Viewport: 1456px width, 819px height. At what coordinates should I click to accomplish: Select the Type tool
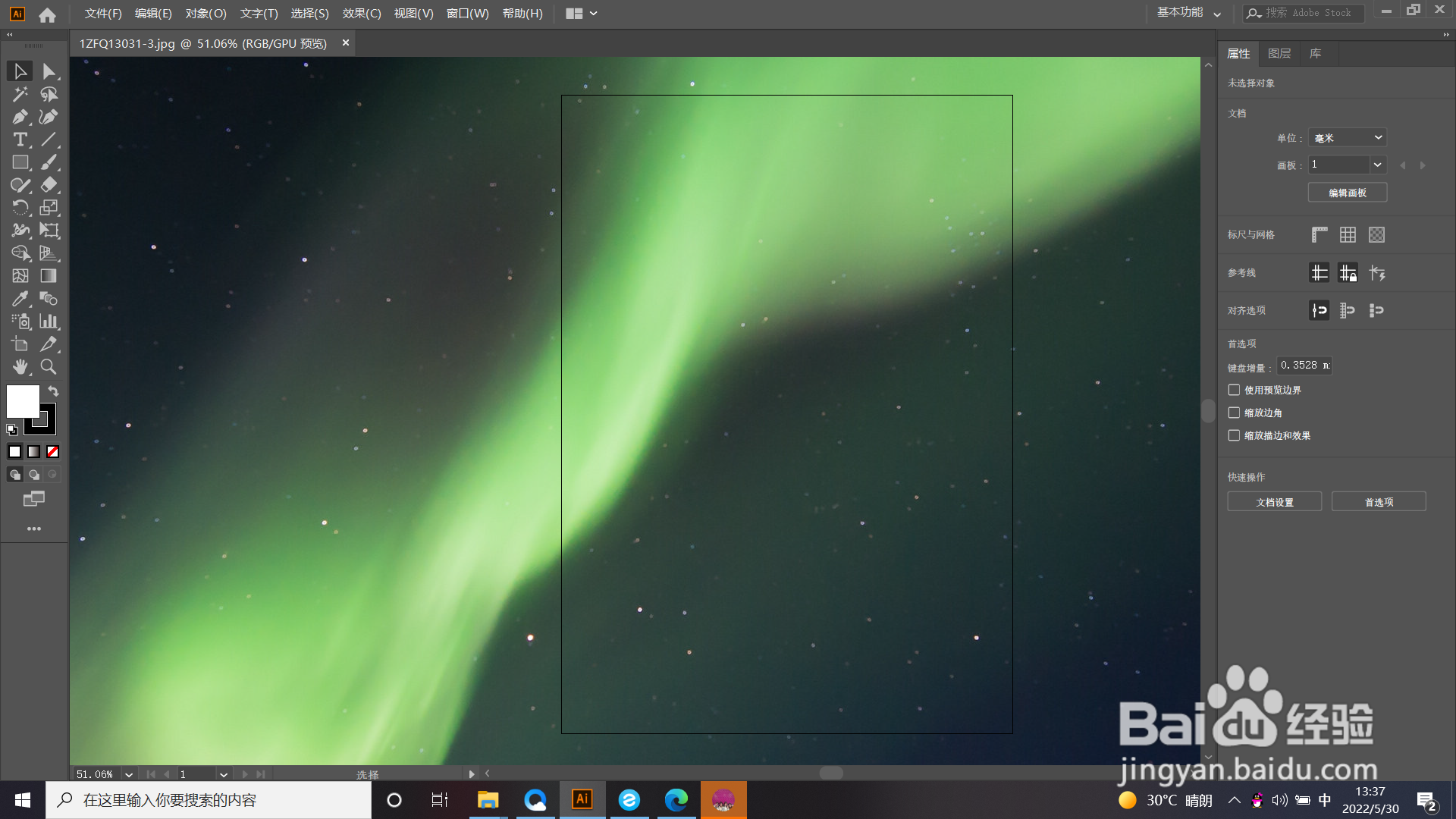point(20,140)
